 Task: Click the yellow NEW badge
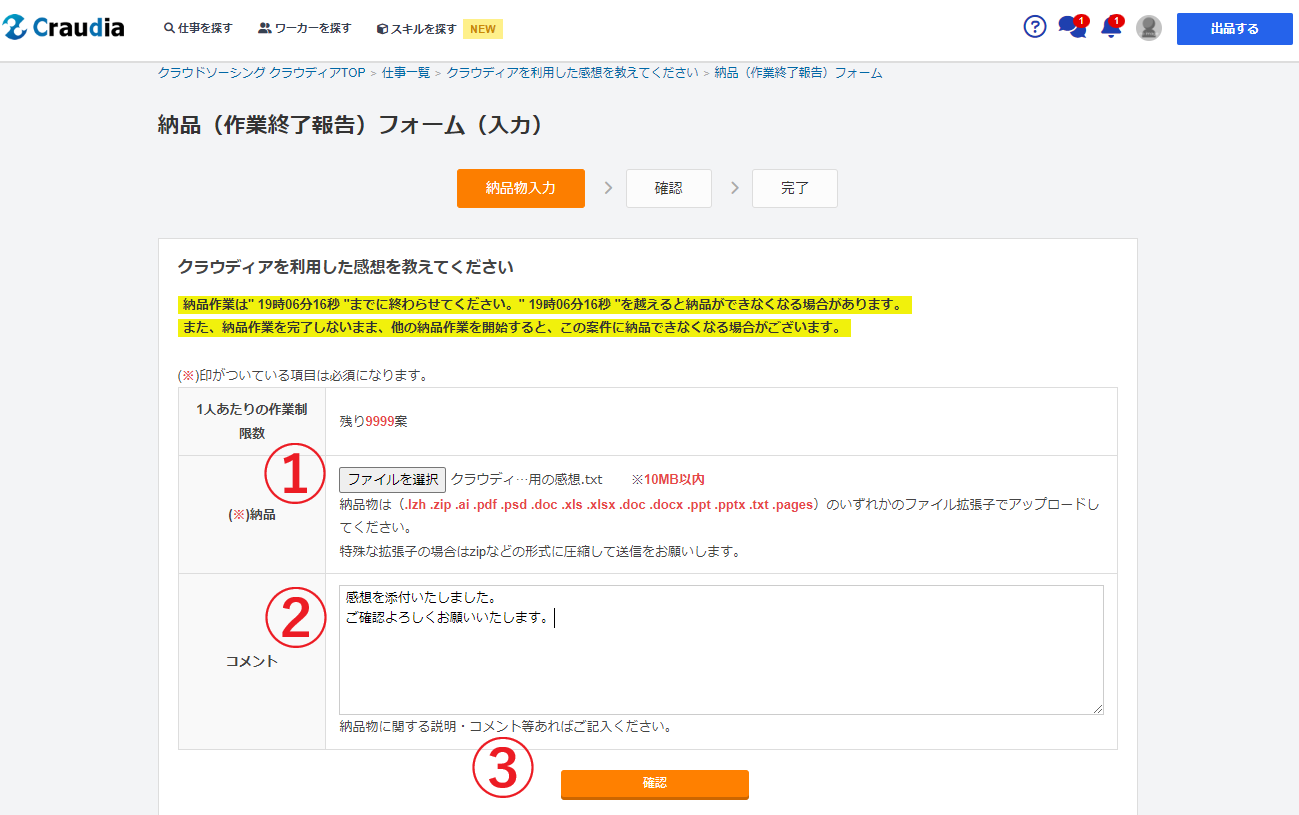[483, 29]
